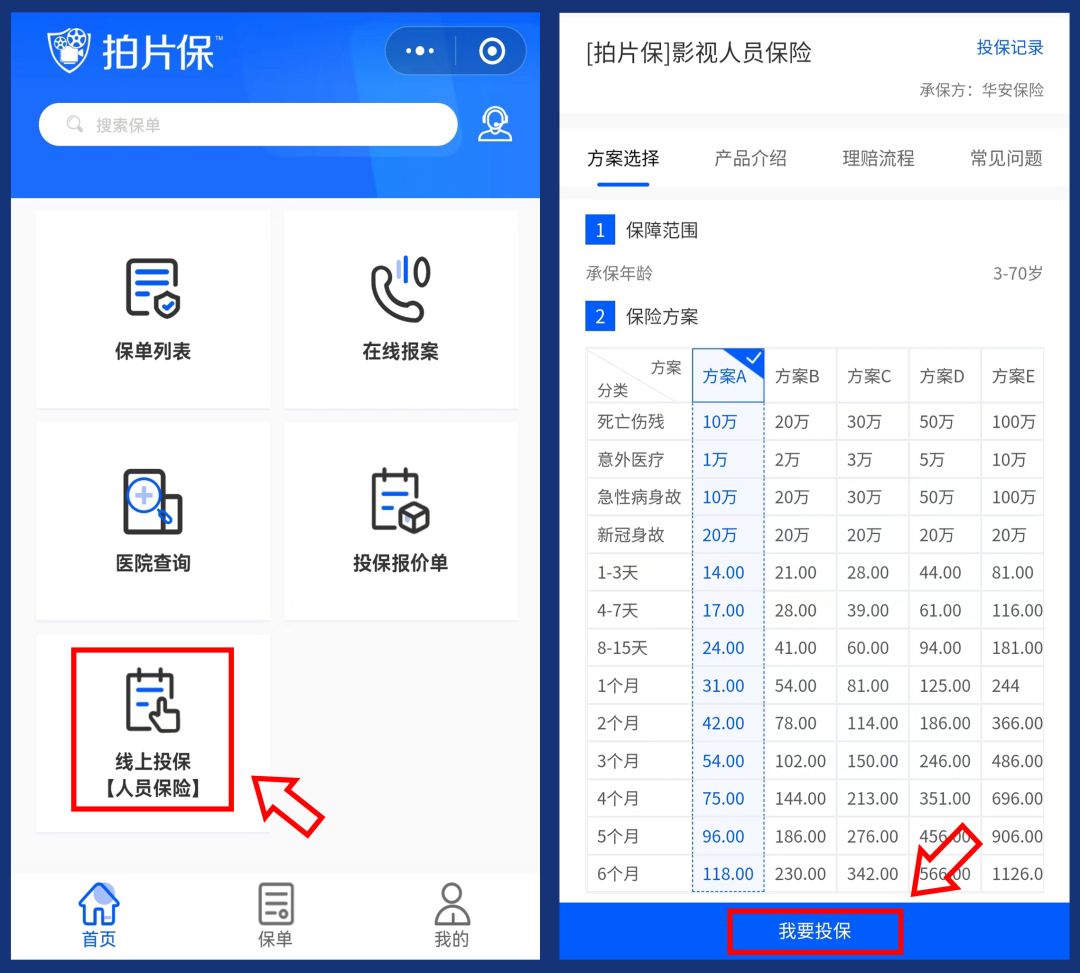
Task: Select the 方案E plan column header
Action: click(1013, 376)
